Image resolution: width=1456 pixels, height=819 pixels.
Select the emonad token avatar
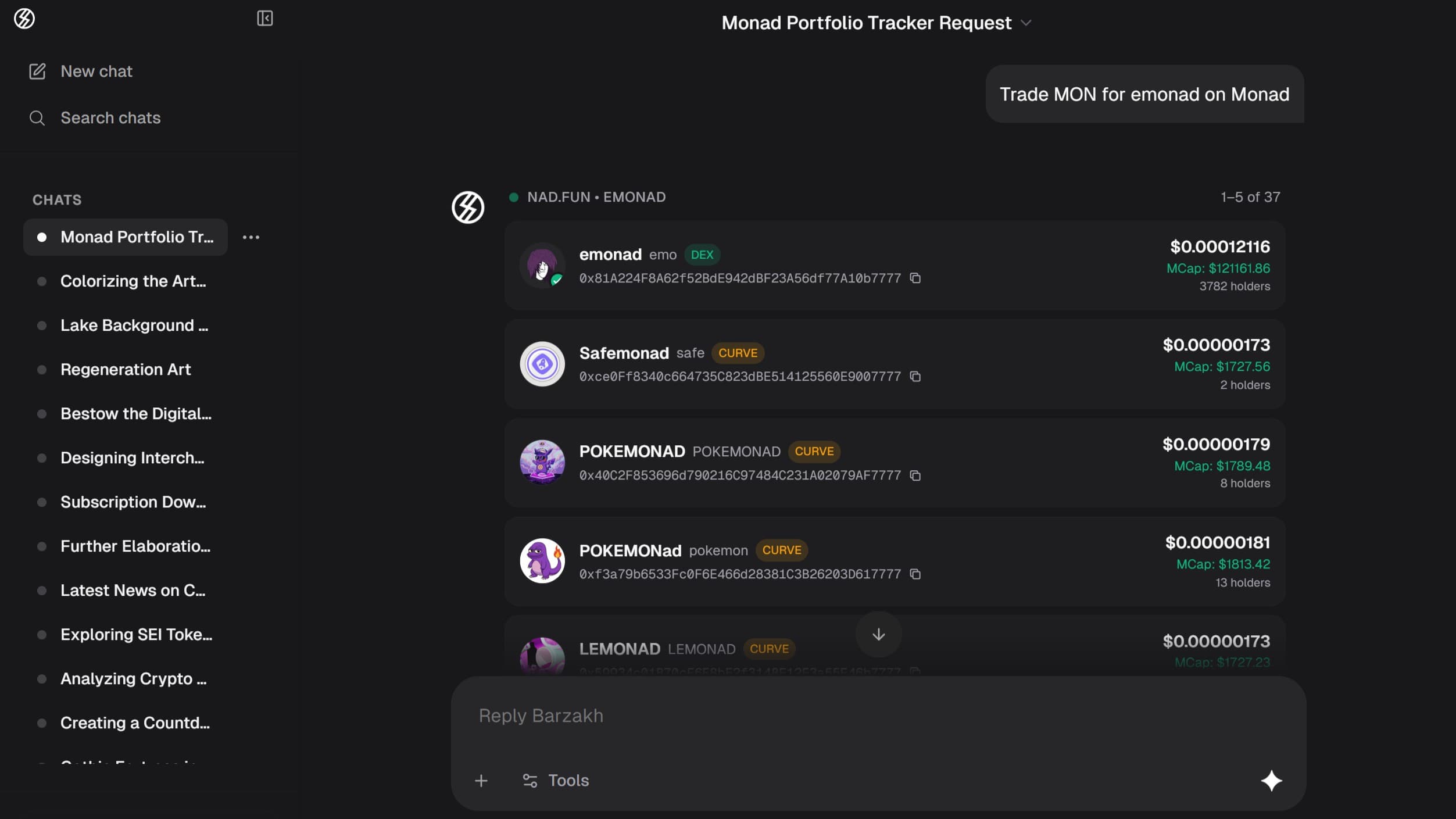coord(542,265)
